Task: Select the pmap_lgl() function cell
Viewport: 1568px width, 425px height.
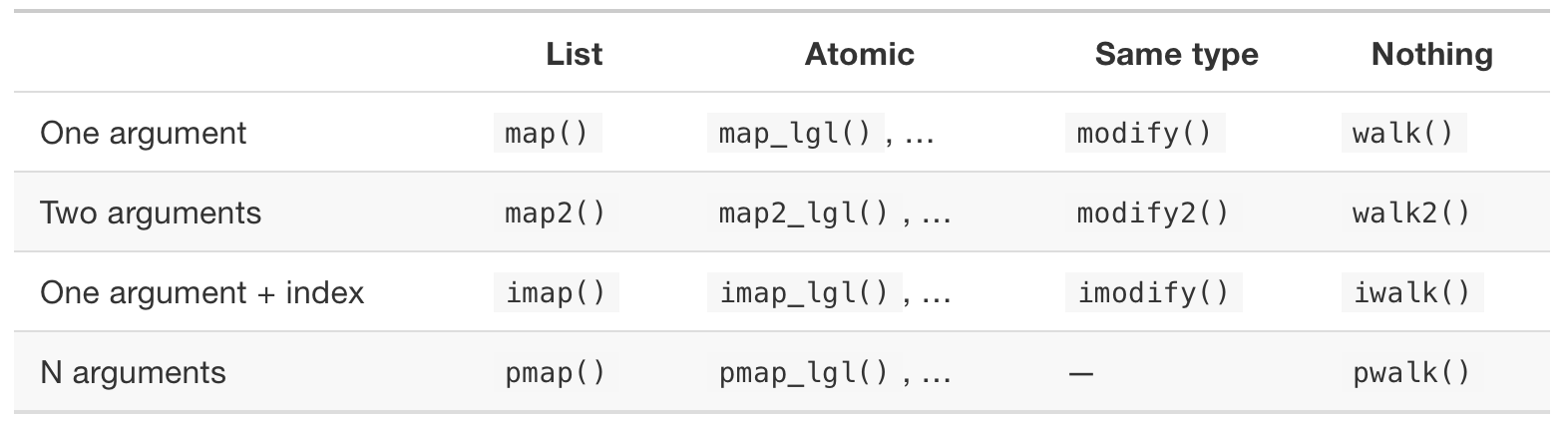Action: point(803,372)
